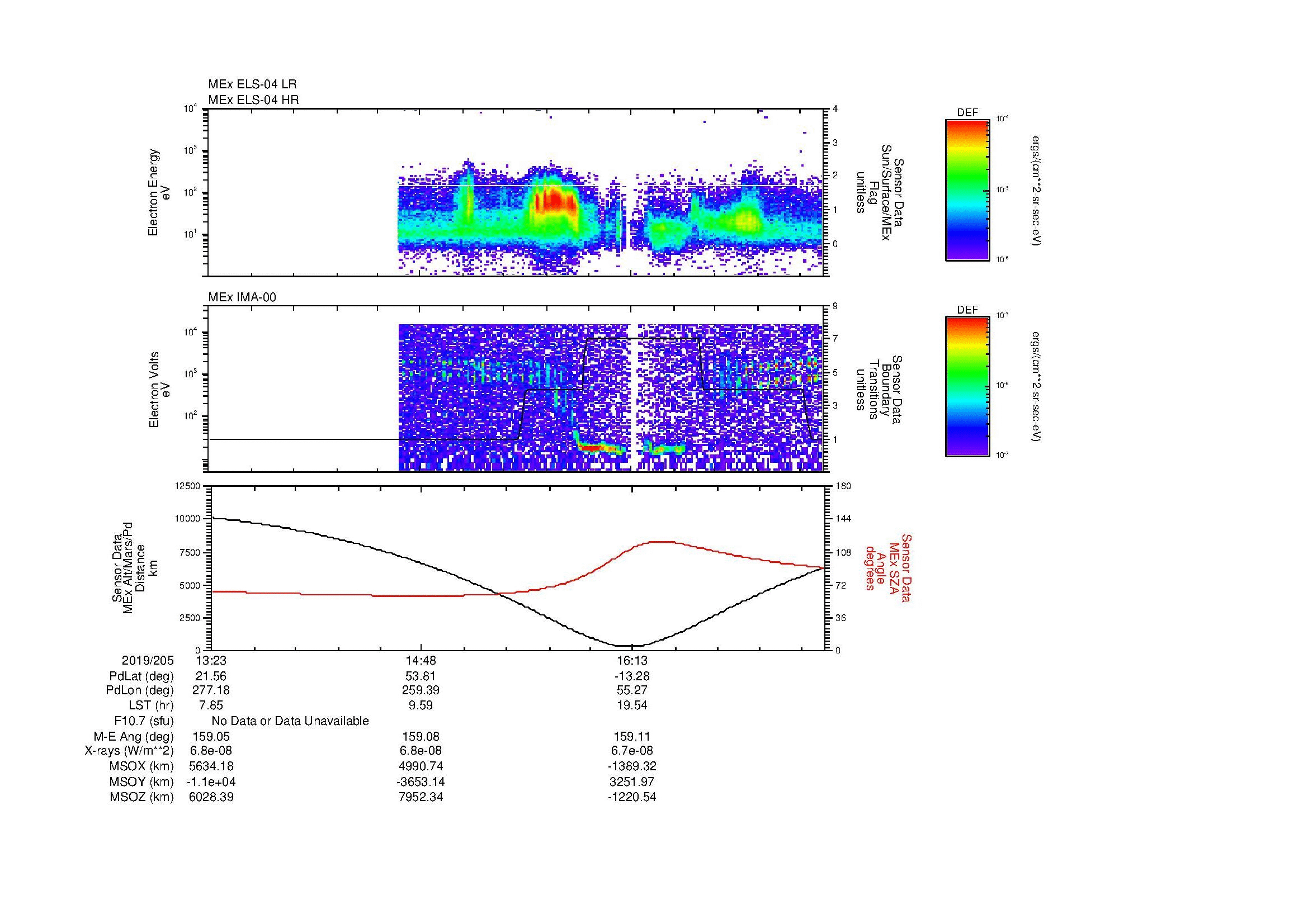Select MSOY value '-1.1e+04'
This screenshot has width=1308, height=924.
point(211,781)
